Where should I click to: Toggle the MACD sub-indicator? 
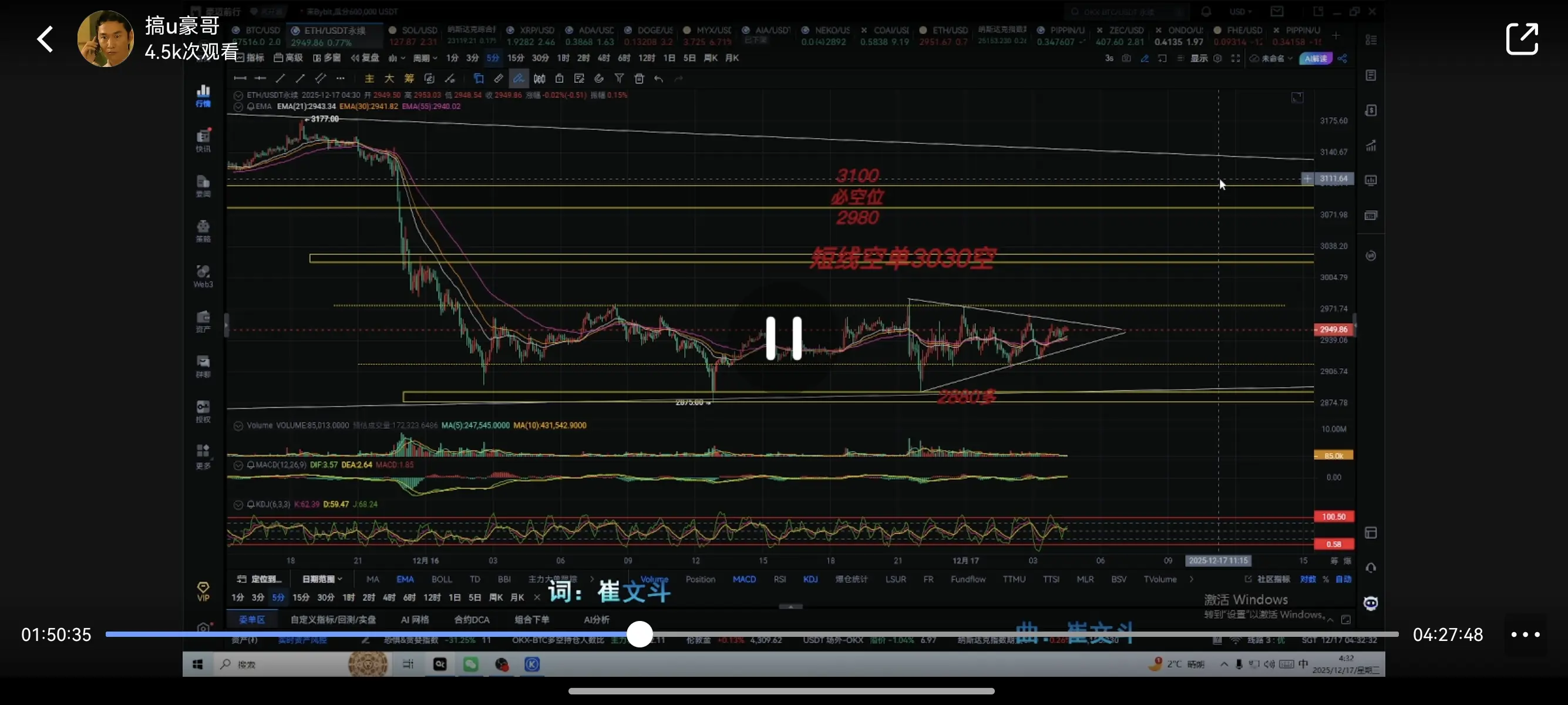pyautogui.click(x=744, y=579)
